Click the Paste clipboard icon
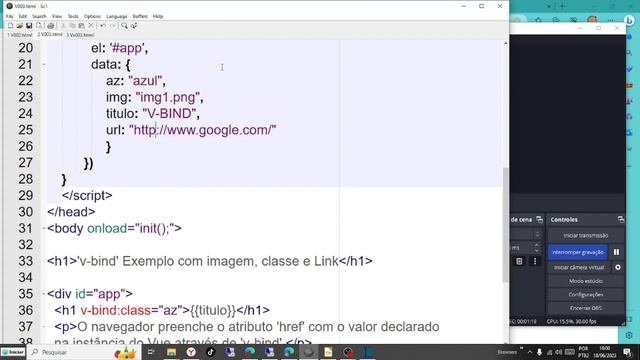 pyautogui.click(x=82, y=26)
